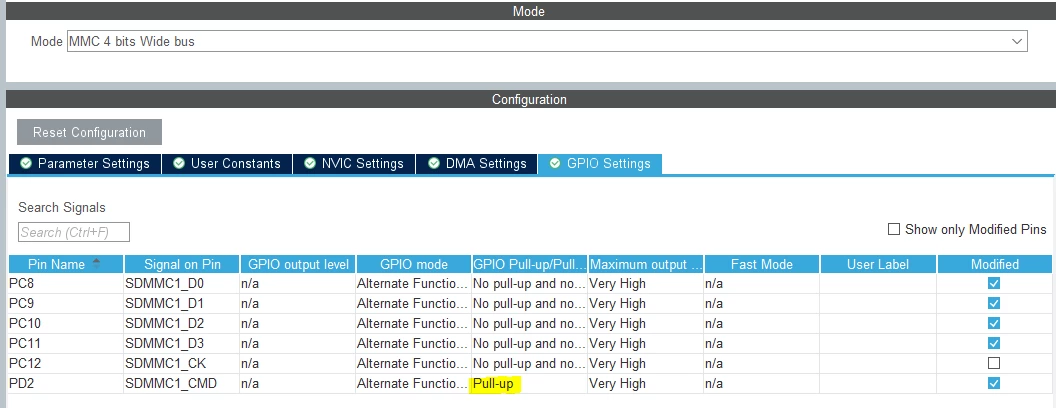Toggle Modified checkbox for PC11
Image resolution: width=1056 pixels, height=408 pixels.
993,343
